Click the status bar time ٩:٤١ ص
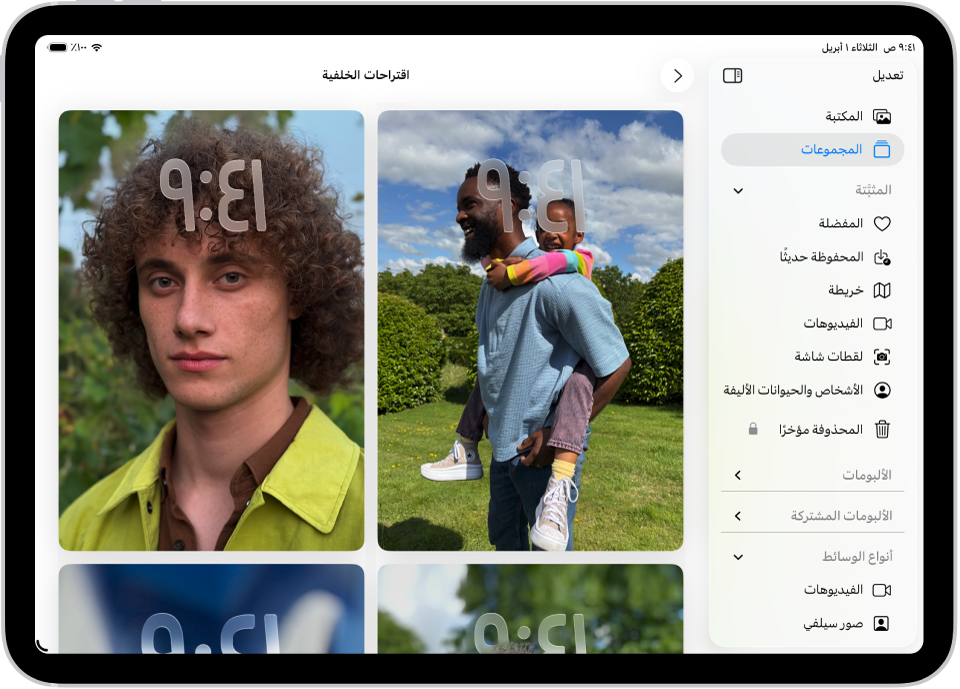960x689 pixels. (x=899, y=47)
